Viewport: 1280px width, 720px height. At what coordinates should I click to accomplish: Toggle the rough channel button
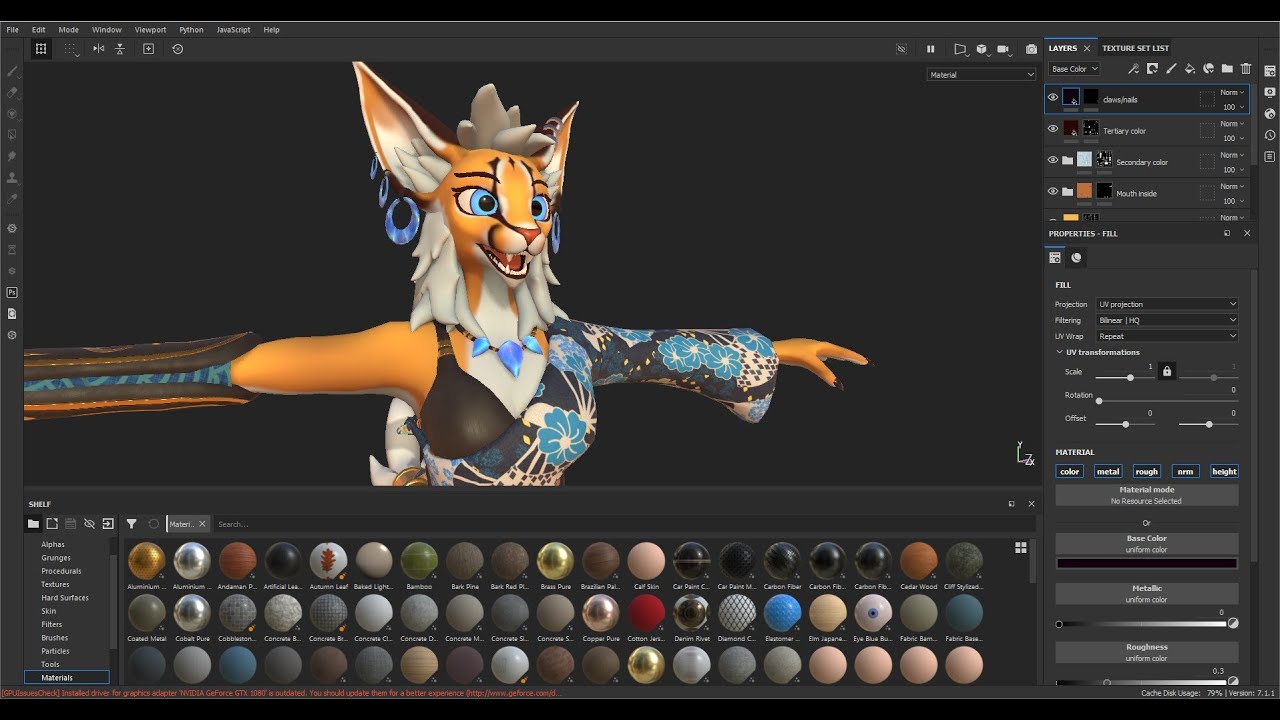(x=1147, y=471)
